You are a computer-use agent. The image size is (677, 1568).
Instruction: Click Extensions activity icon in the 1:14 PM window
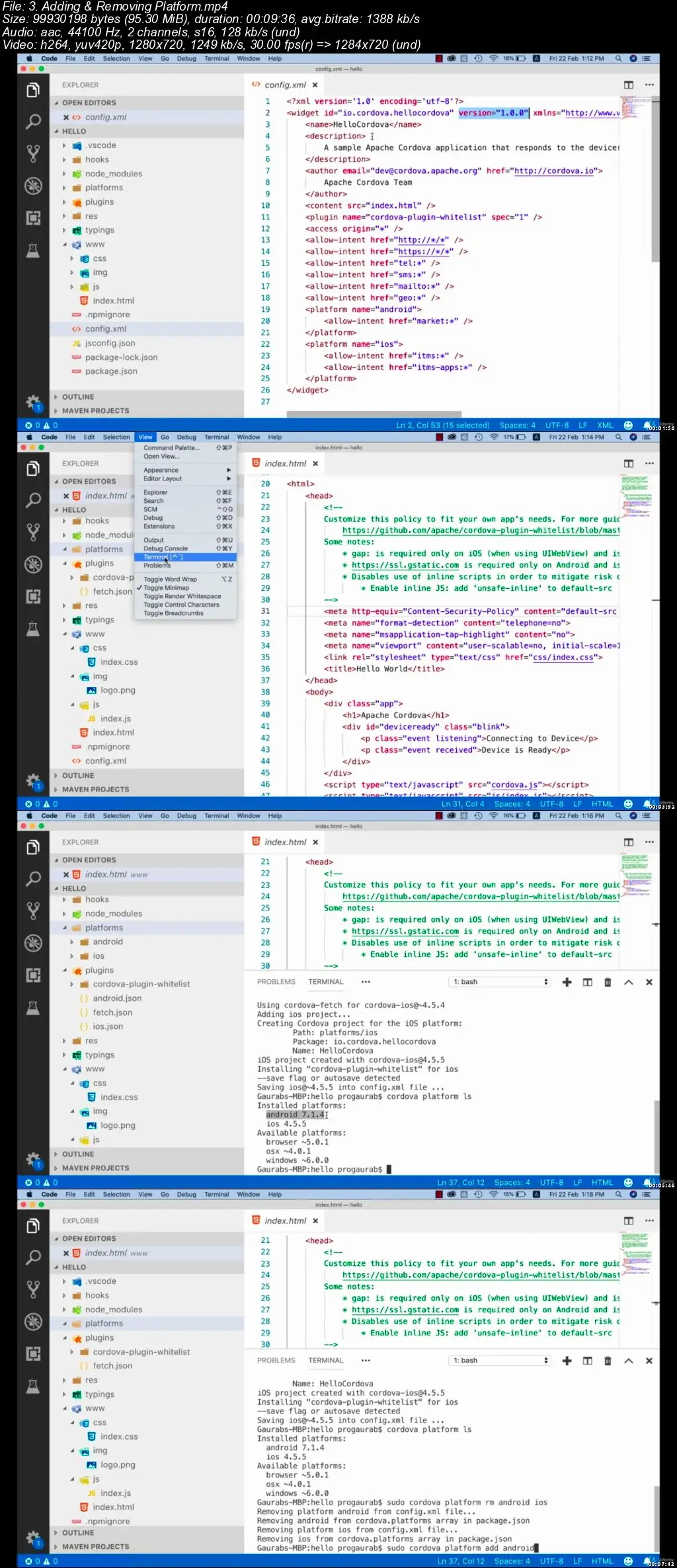point(33,597)
